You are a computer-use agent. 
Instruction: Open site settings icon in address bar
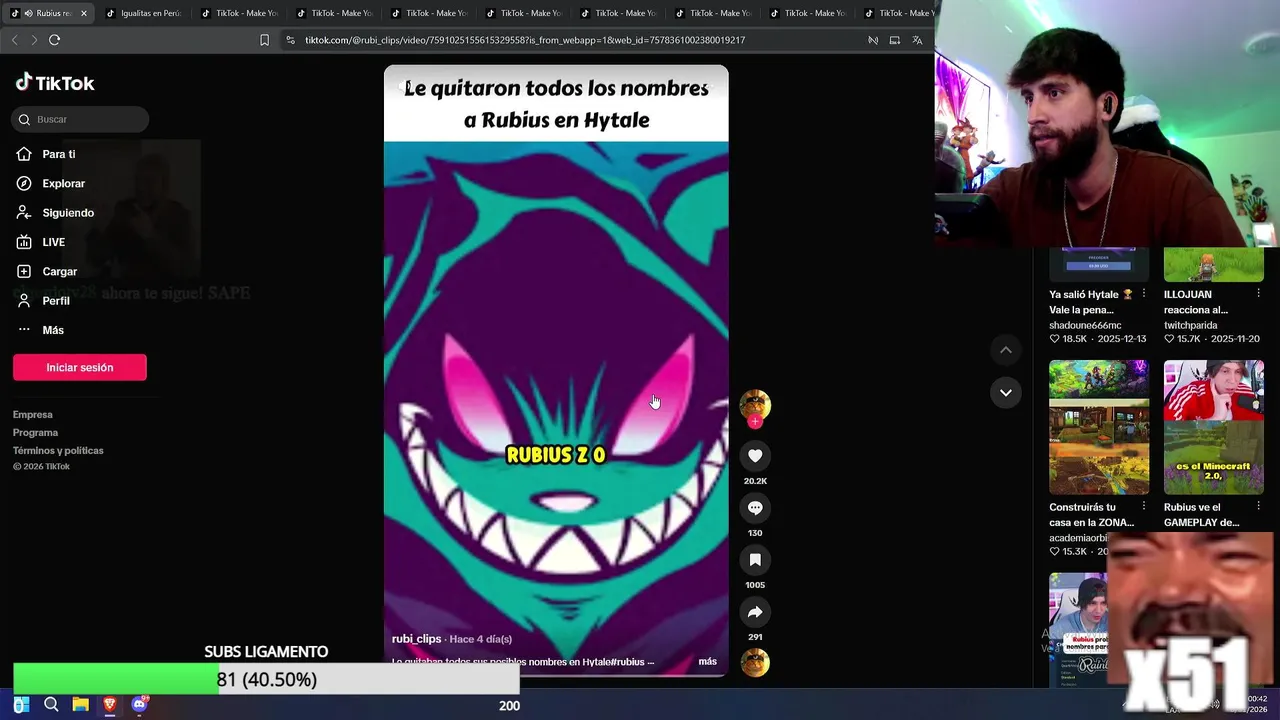coord(290,40)
